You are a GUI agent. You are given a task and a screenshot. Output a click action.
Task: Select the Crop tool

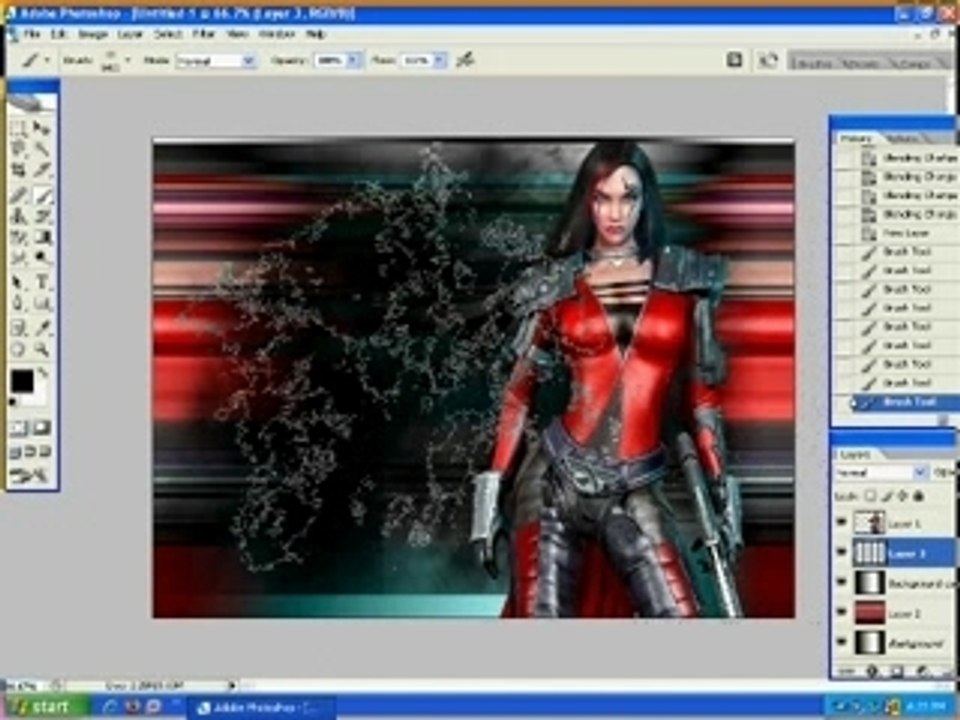click(x=18, y=170)
